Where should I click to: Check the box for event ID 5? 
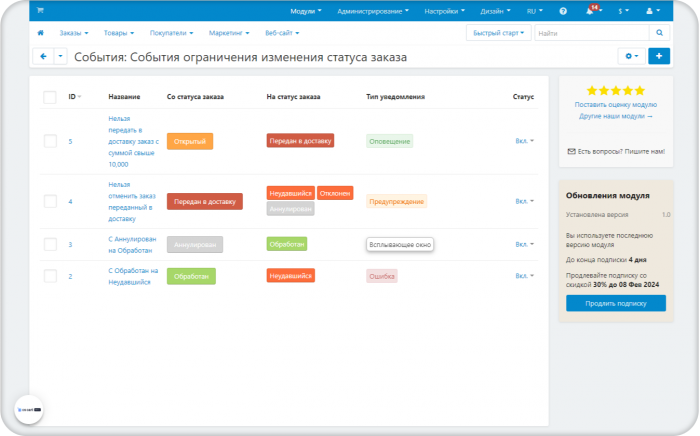[50, 141]
